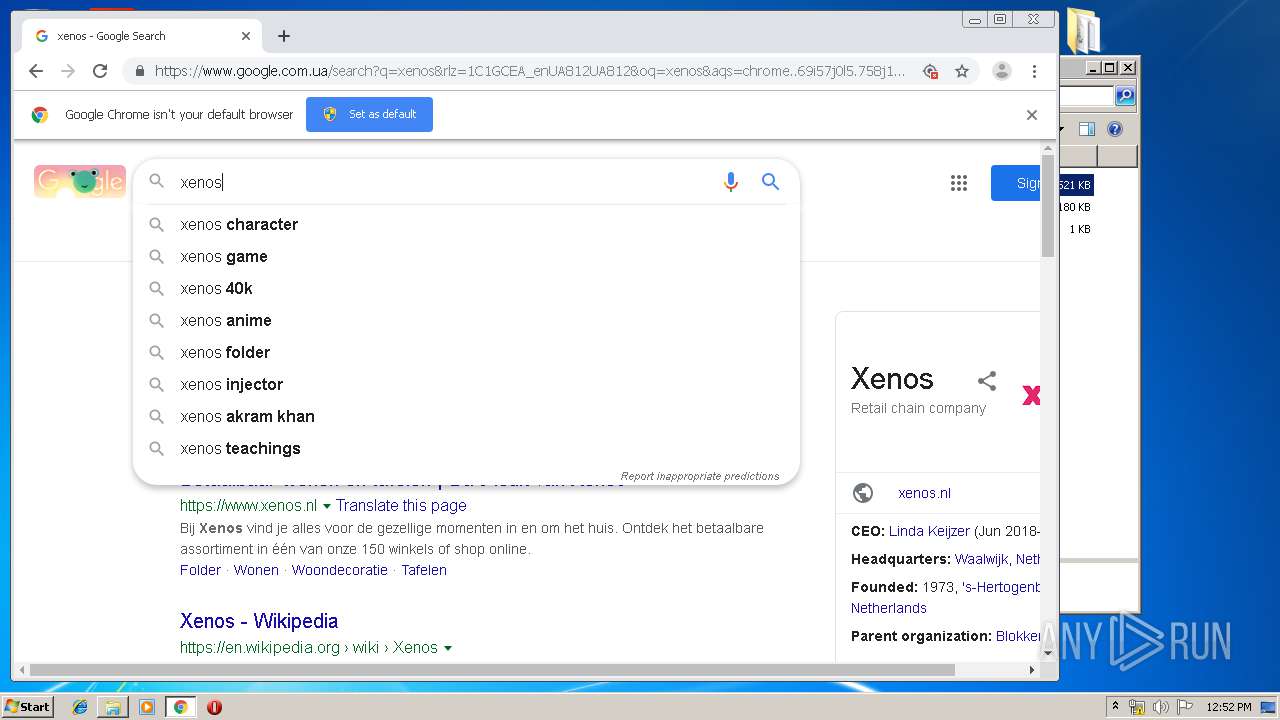Open the 'Linda Keijzer' CEO link

coord(929,531)
